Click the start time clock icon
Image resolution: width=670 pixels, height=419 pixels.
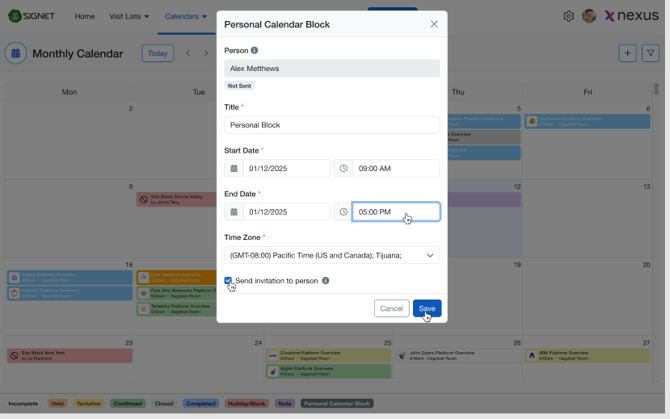pyautogui.click(x=343, y=168)
